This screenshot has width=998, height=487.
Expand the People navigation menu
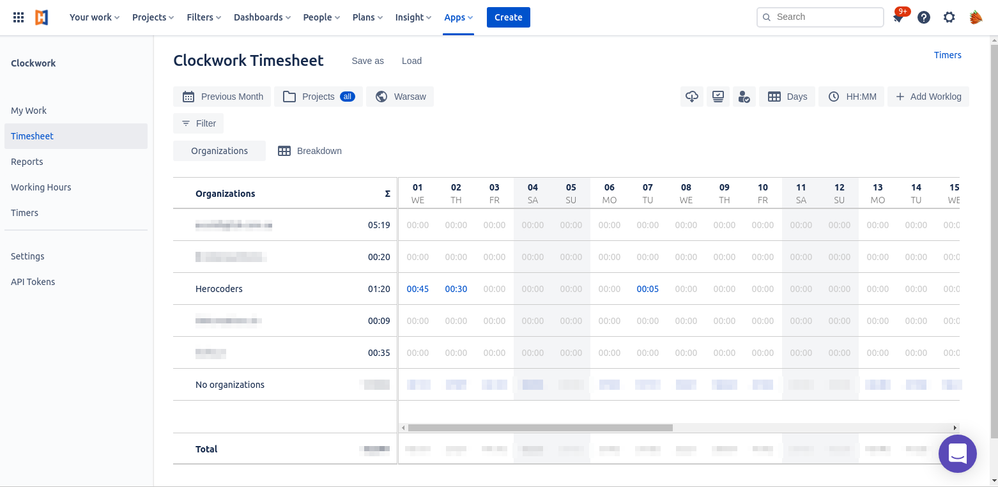click(x=321, y=17)
